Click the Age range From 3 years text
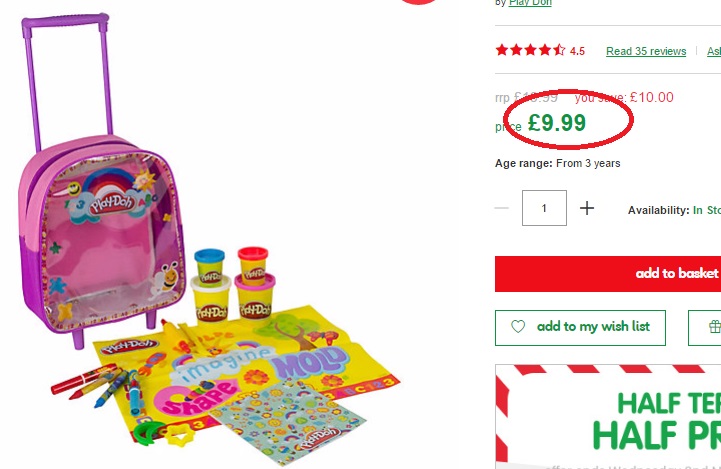 557,163
